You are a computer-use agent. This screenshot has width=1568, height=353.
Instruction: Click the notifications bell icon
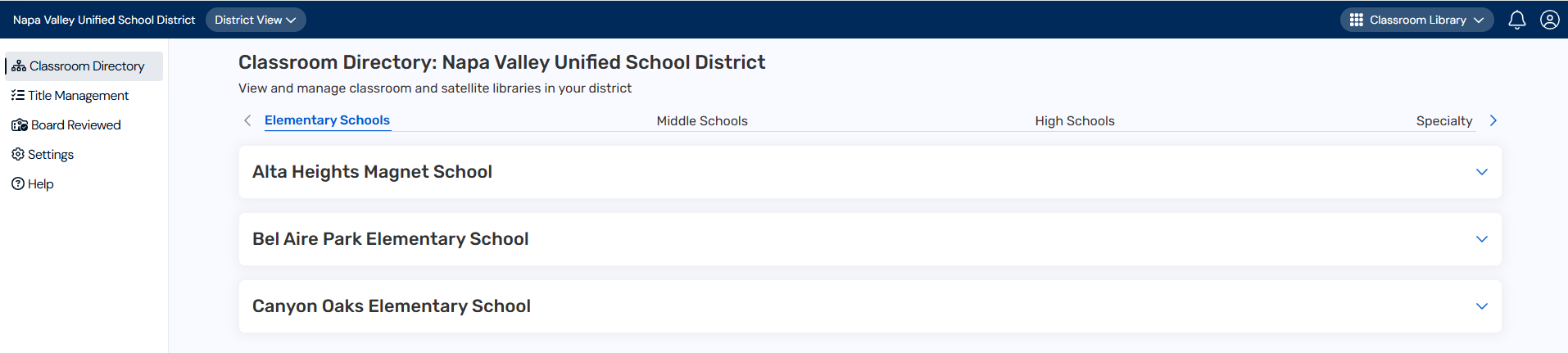click(x=1516, y=20)
